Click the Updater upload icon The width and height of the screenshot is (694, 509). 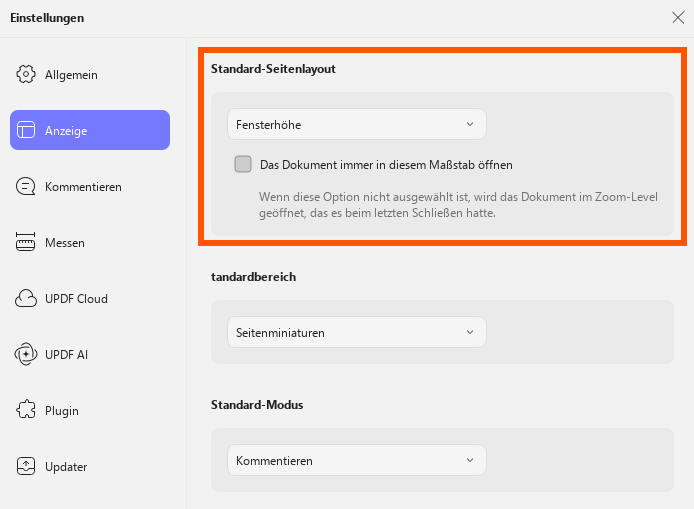click(x=26, y=466)
